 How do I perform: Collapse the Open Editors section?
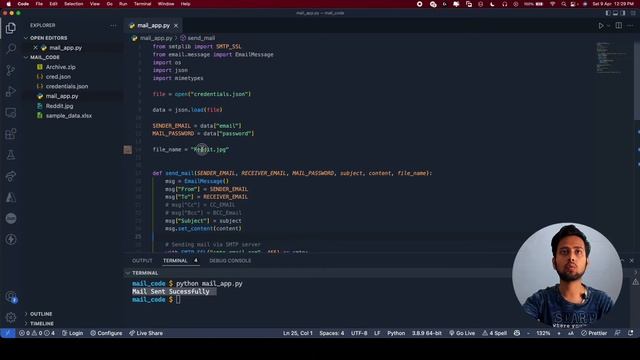(48, 38)
